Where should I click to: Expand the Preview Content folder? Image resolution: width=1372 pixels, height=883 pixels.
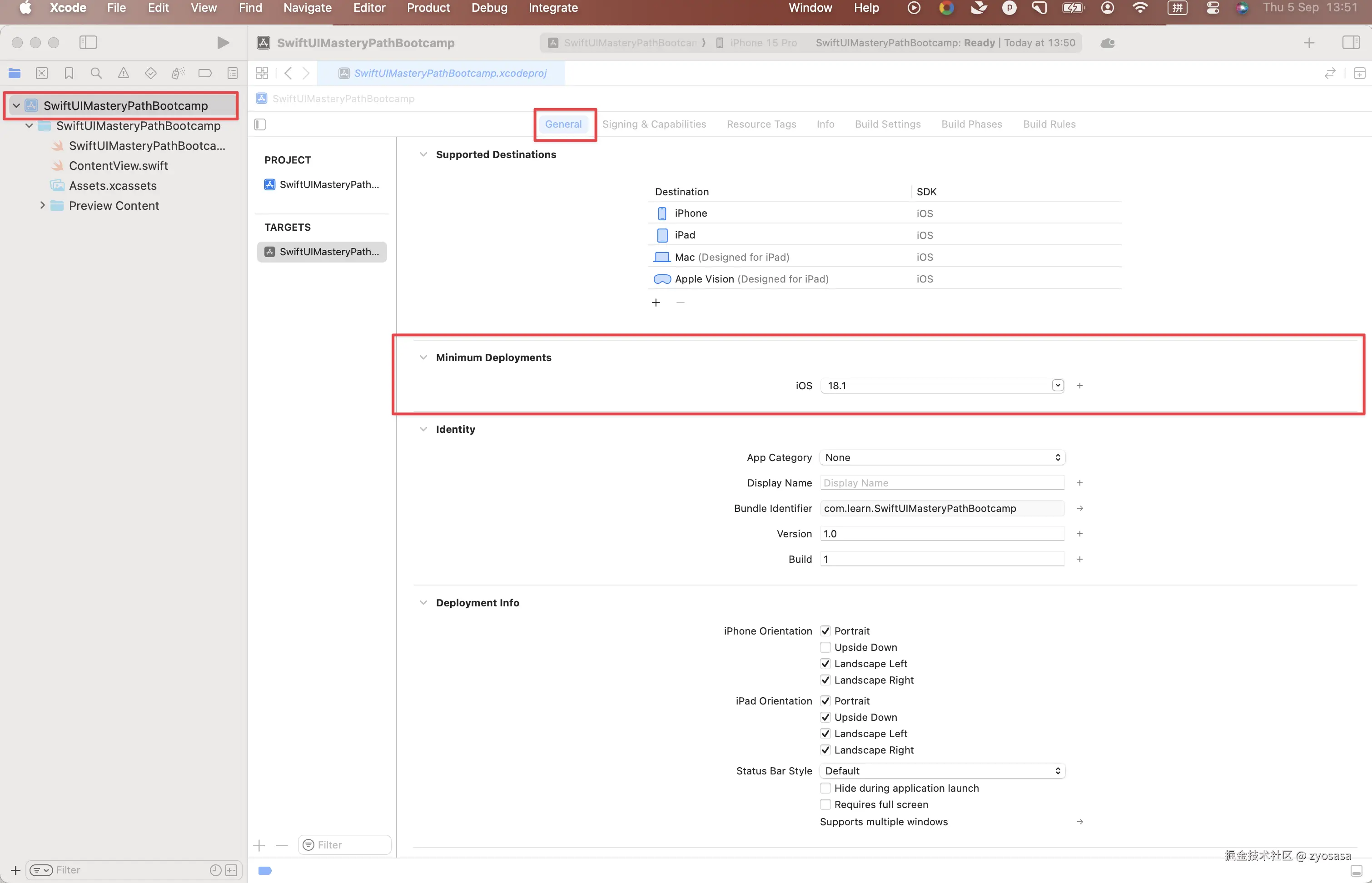point(42,205)
